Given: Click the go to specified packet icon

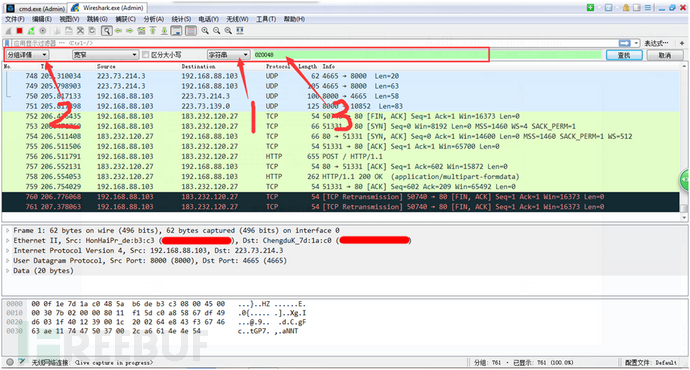Looking at the screenshot, I should (141, 31).
